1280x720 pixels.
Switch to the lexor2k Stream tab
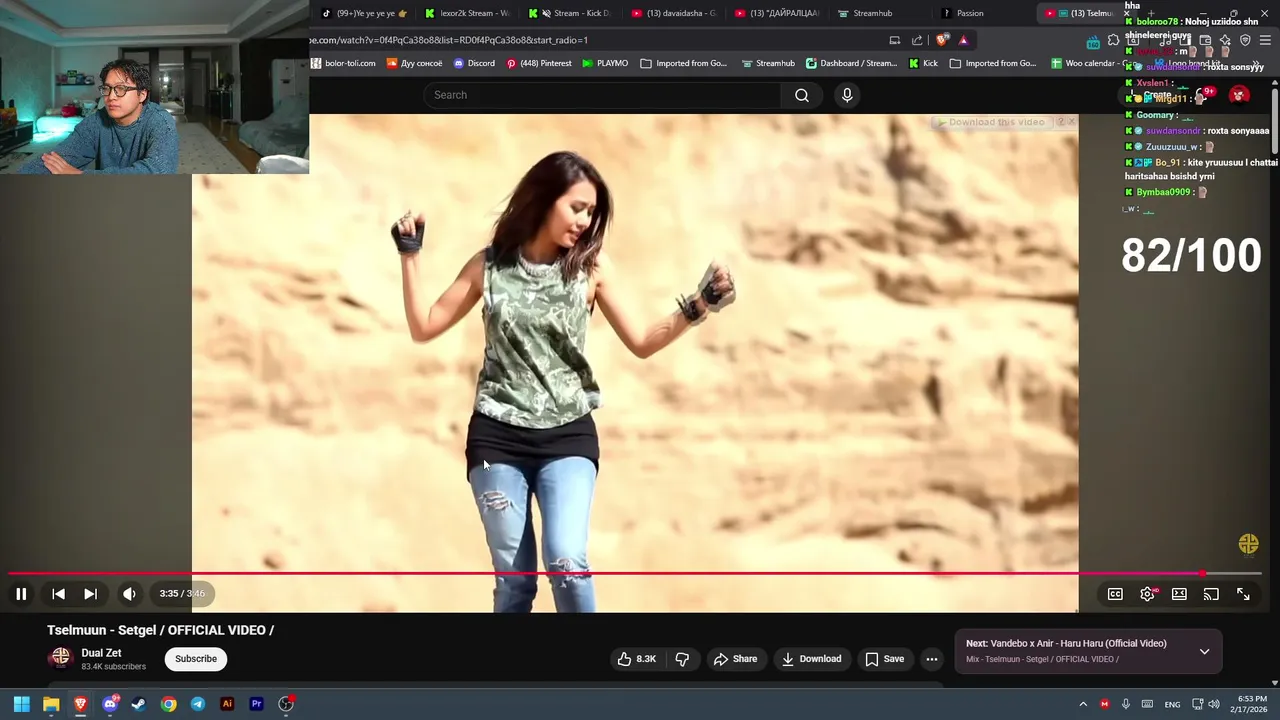point(468,13)
